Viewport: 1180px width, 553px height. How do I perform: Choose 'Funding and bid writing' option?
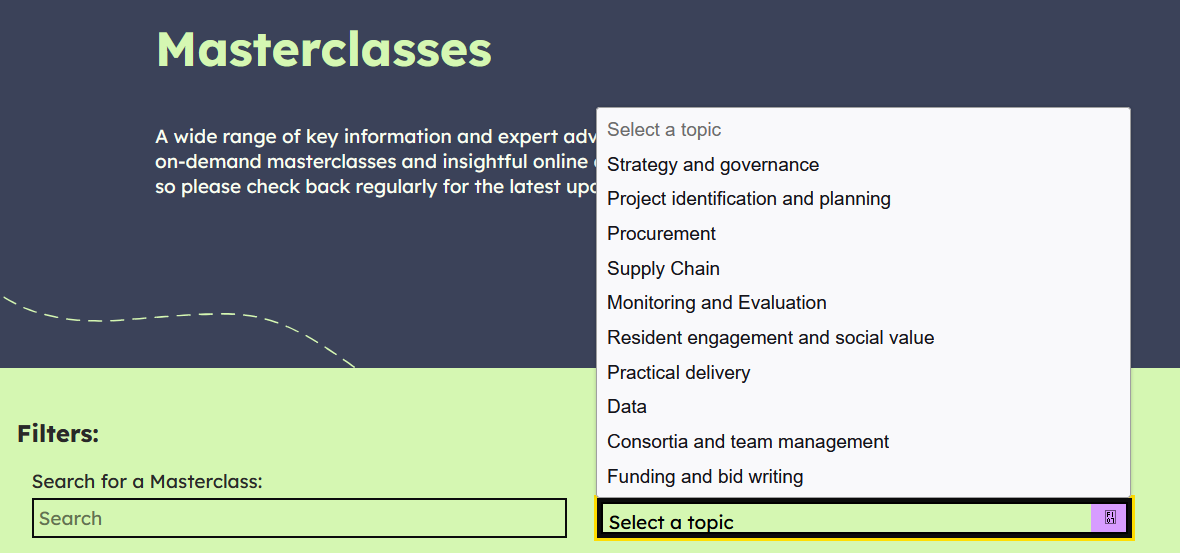tap(705, 477)
